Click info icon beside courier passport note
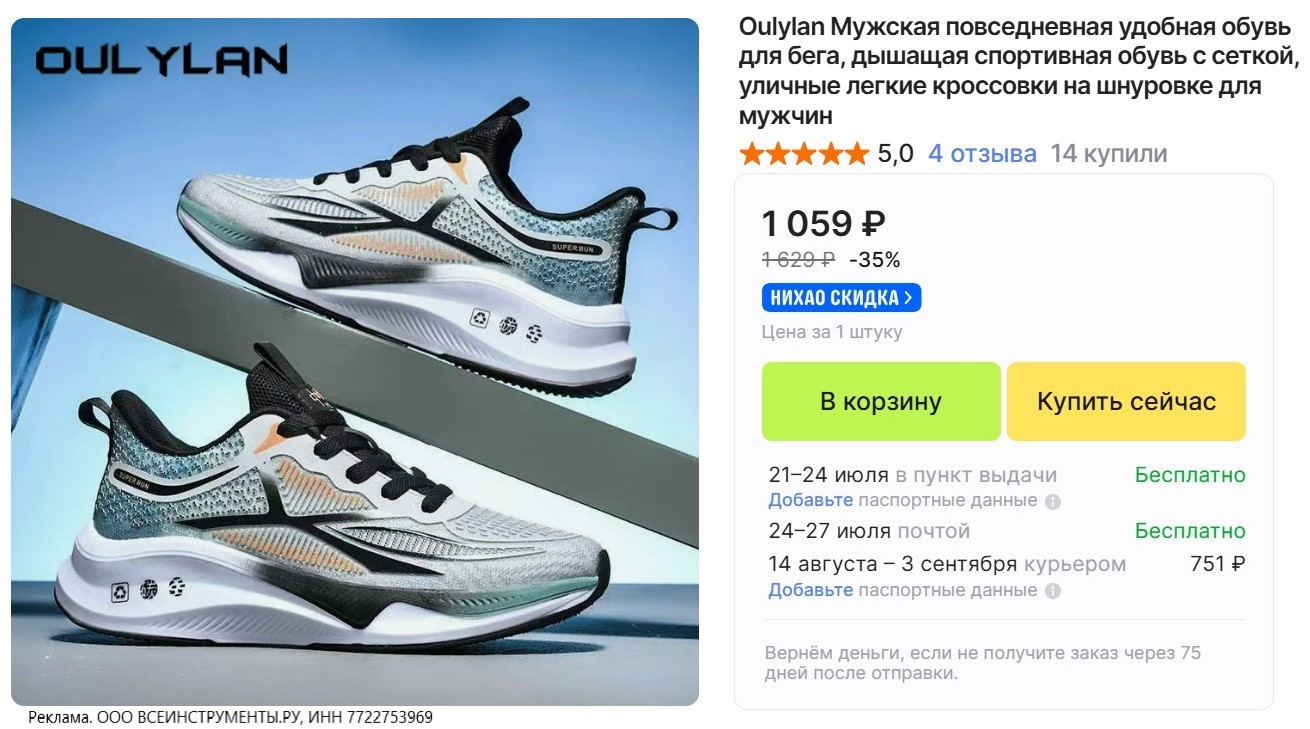Image resolution: width=1310 pixels, height=729 pixels. (x=1052, y=591)
